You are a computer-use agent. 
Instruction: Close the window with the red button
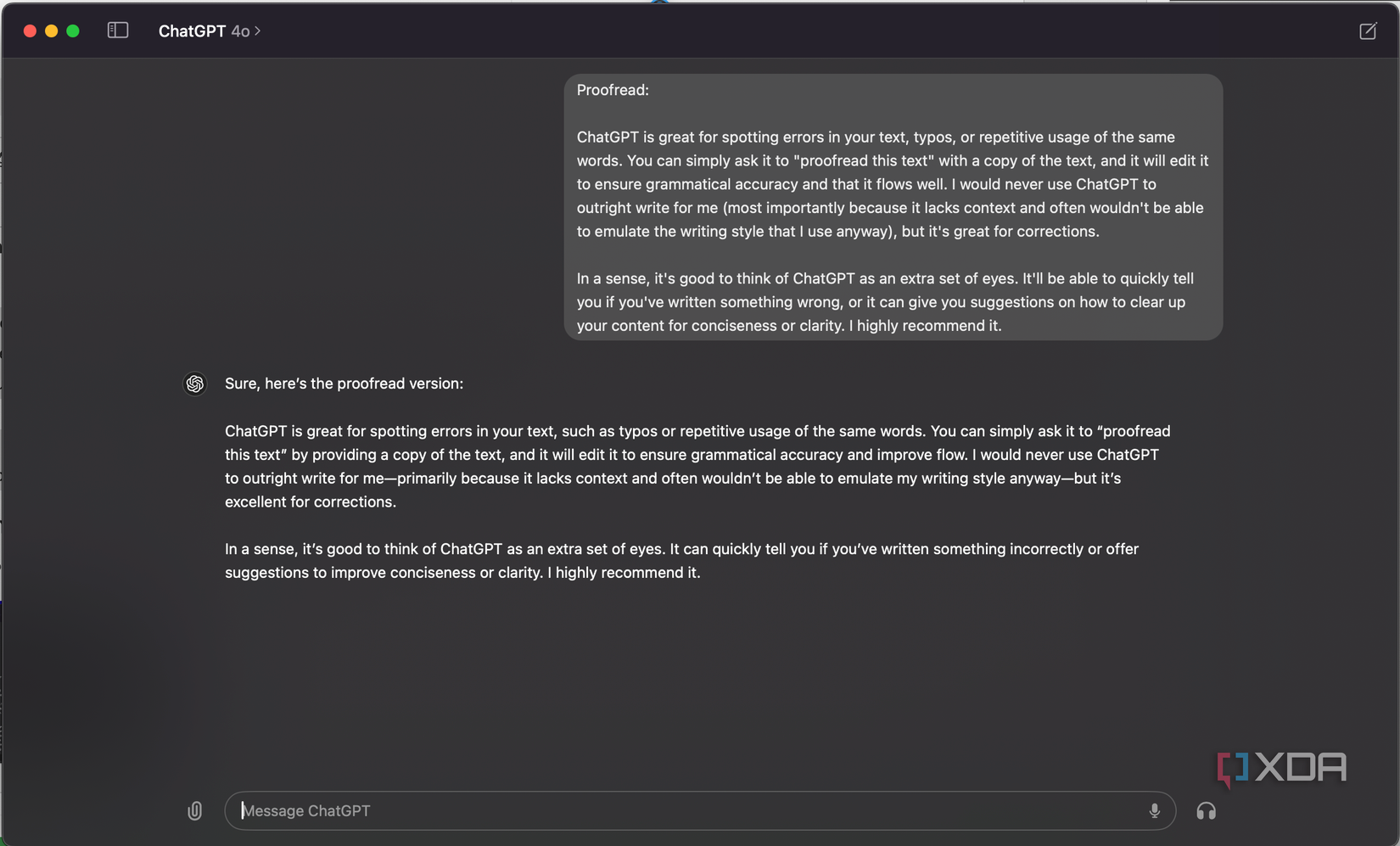(30, 31)
